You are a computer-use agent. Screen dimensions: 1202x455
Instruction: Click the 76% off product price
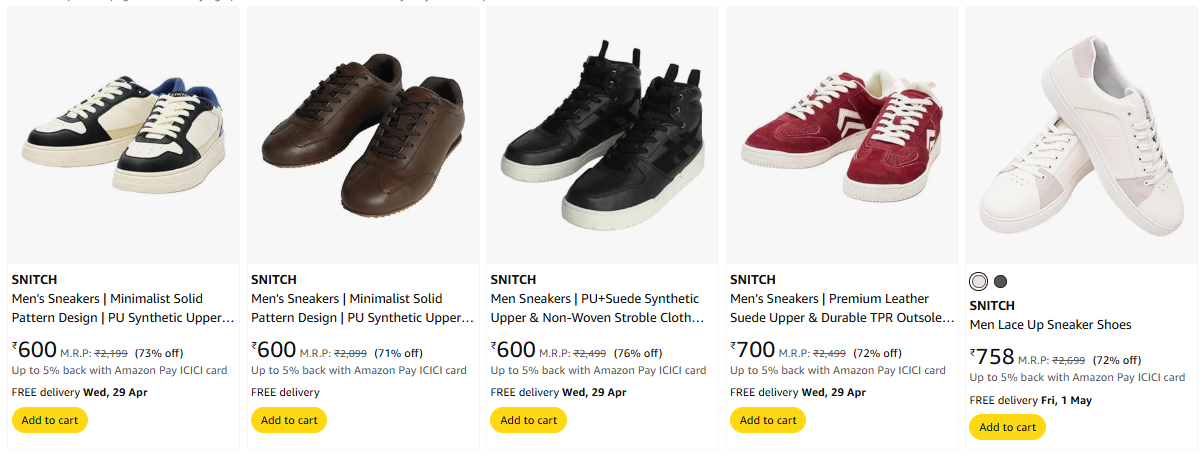click(x=514, y=350)
